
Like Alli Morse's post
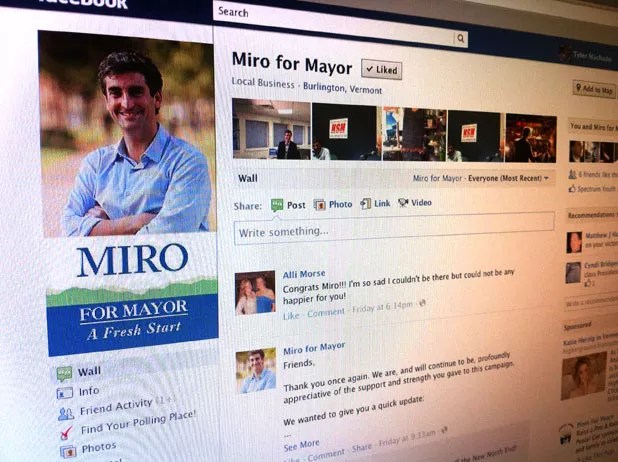[291, 316]
